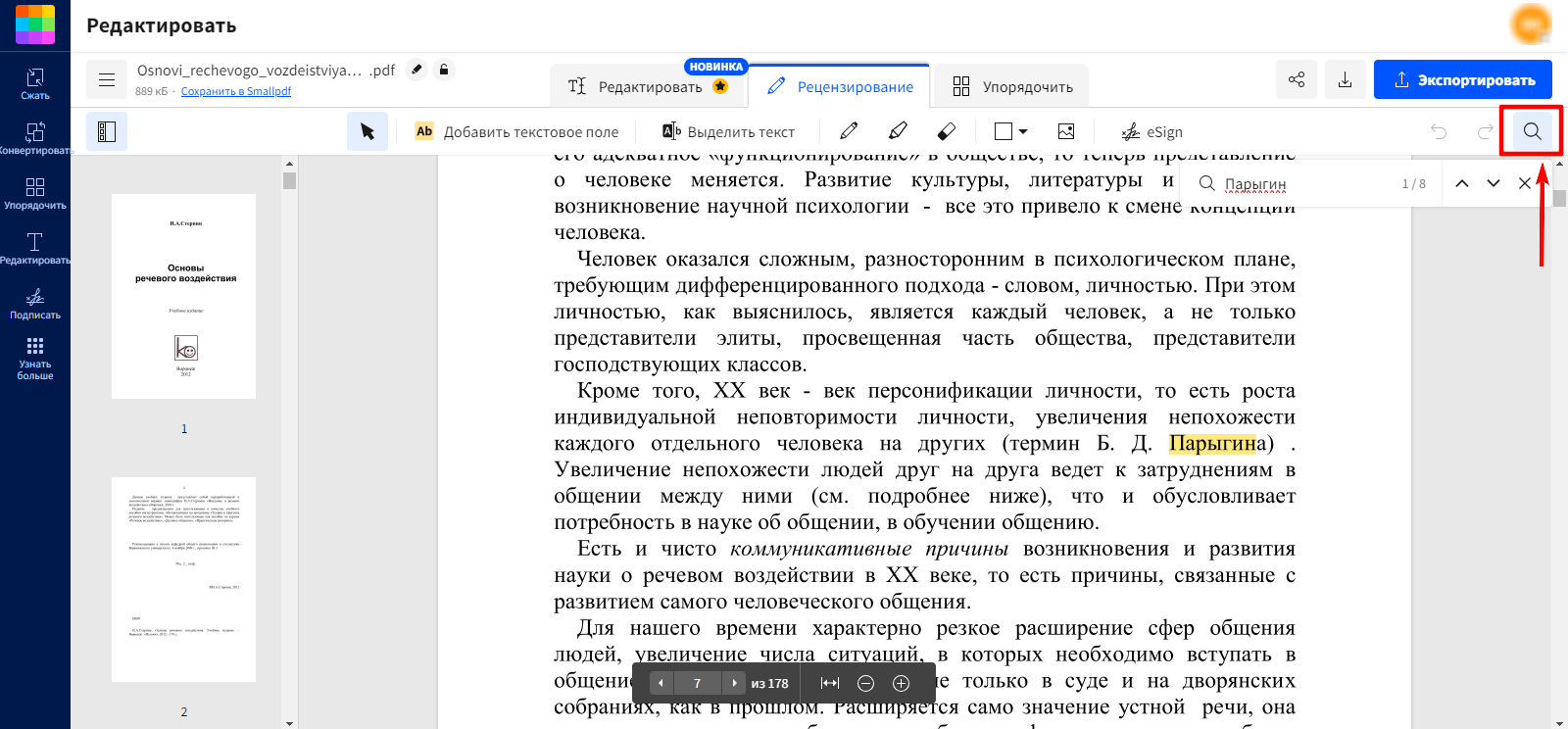Click the Smallpdf colorful logo
Screen dimensions: 1568x729
[35, 24]
